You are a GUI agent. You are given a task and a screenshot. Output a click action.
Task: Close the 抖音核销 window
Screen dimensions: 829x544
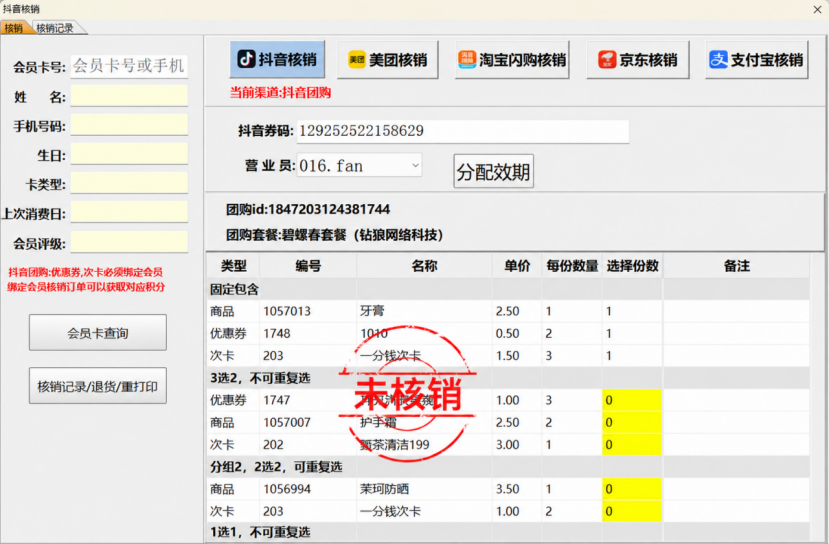pos(817,9)
